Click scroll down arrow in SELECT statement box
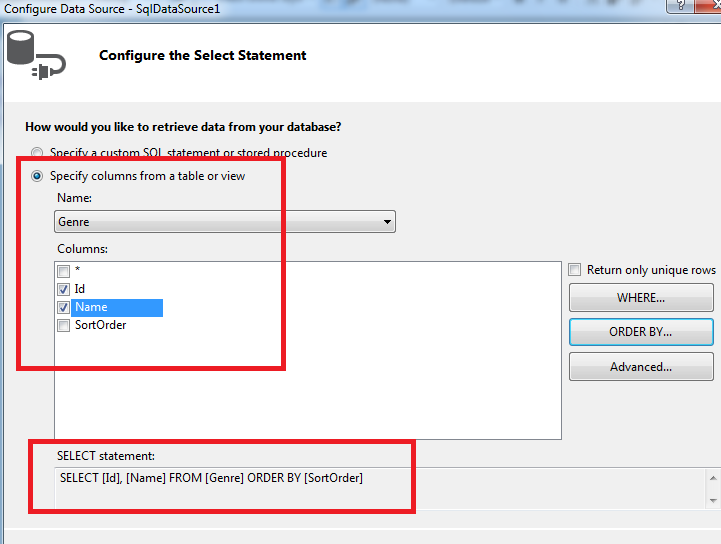The image size is (721, 544). pos(713,499)
